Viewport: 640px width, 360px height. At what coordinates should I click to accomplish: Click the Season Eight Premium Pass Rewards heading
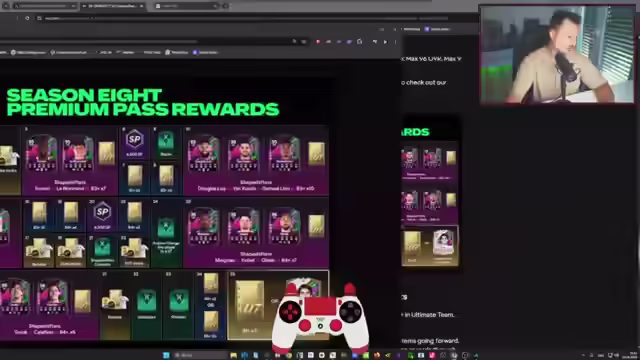(142, 102)
